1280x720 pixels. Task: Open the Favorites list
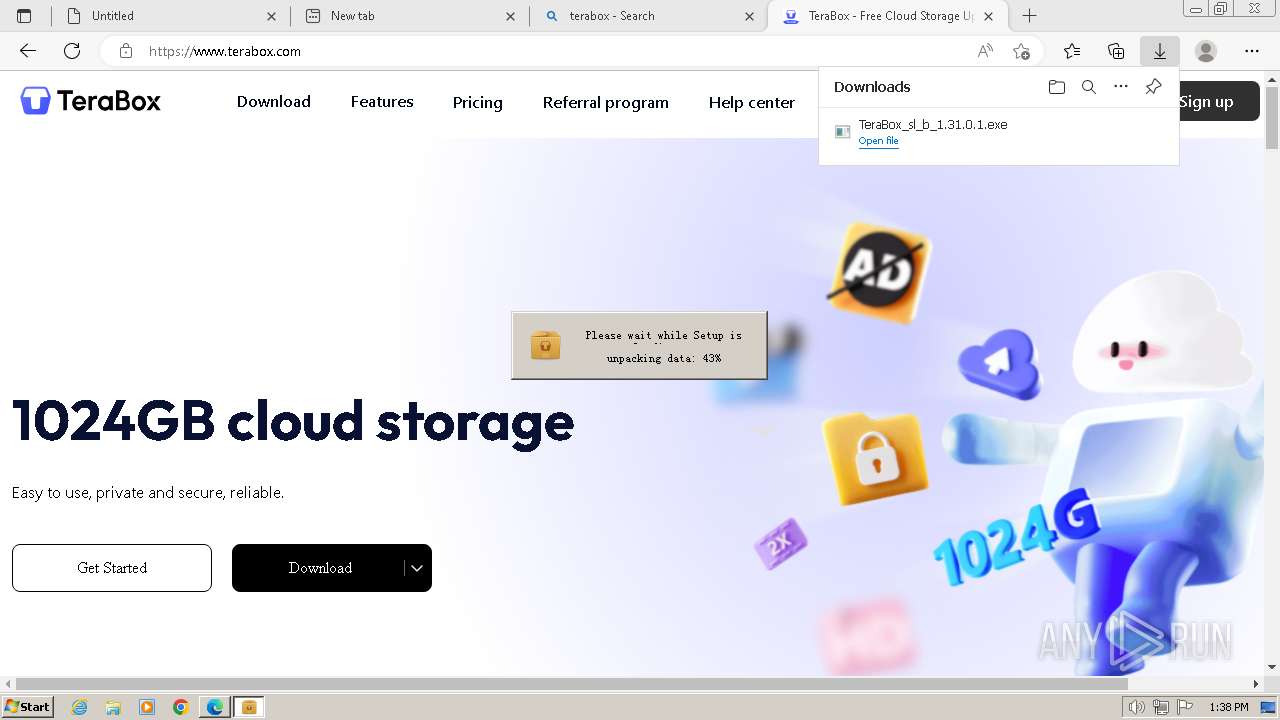[1072, 51]
